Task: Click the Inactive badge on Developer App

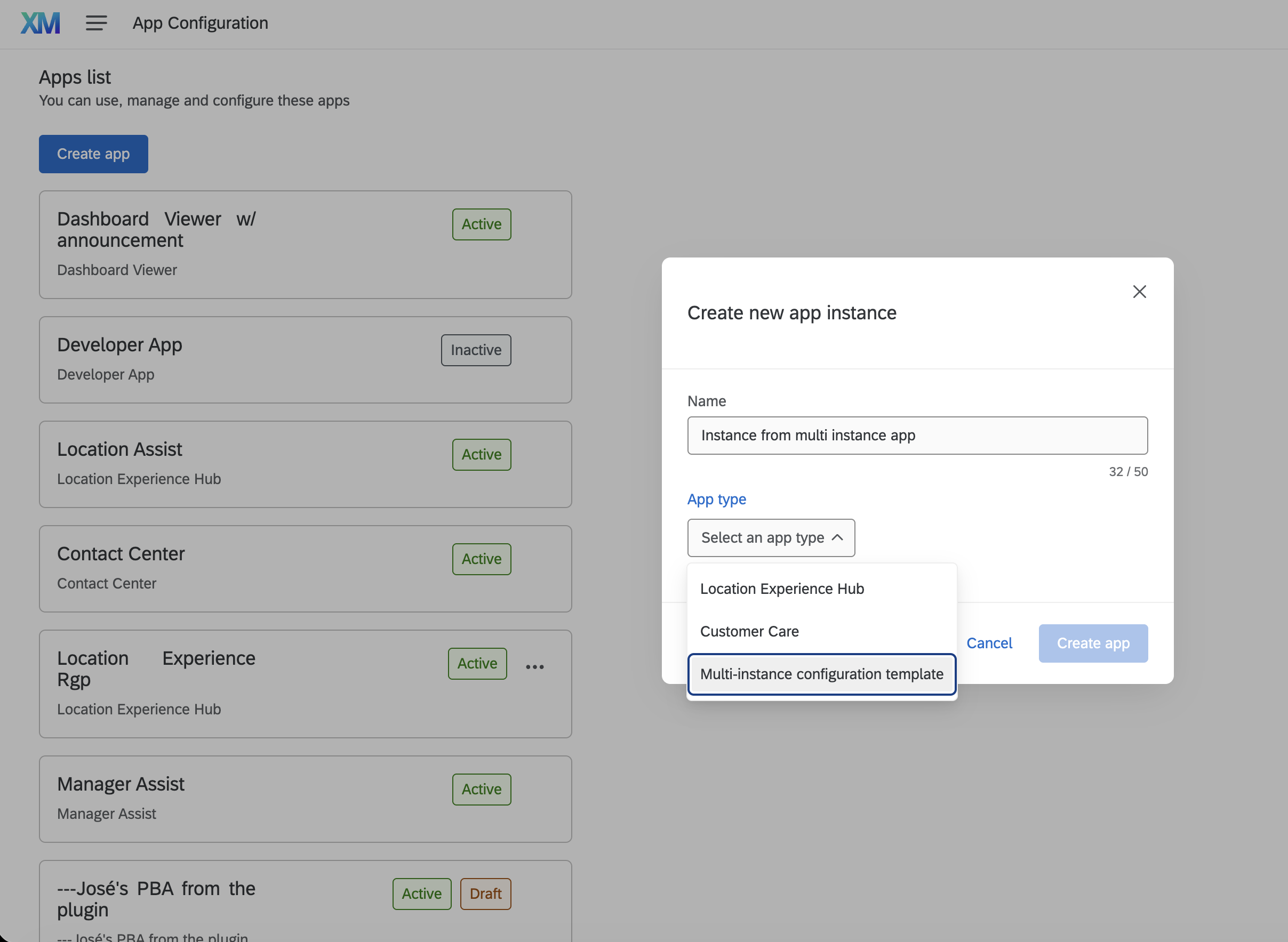Action: [476, 350]
